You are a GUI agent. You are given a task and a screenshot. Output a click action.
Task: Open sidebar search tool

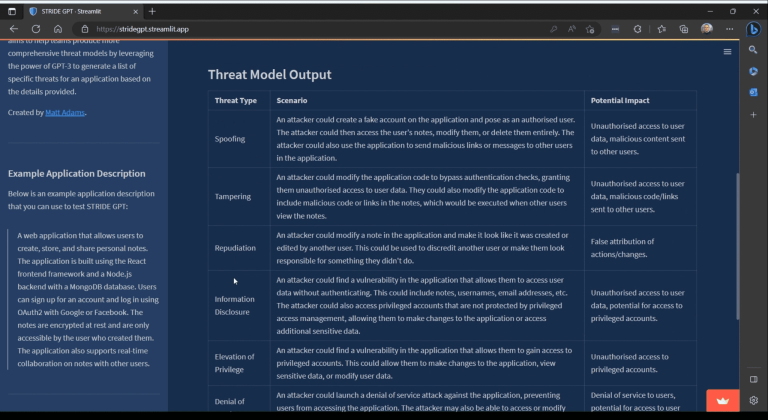coord(753,49)
